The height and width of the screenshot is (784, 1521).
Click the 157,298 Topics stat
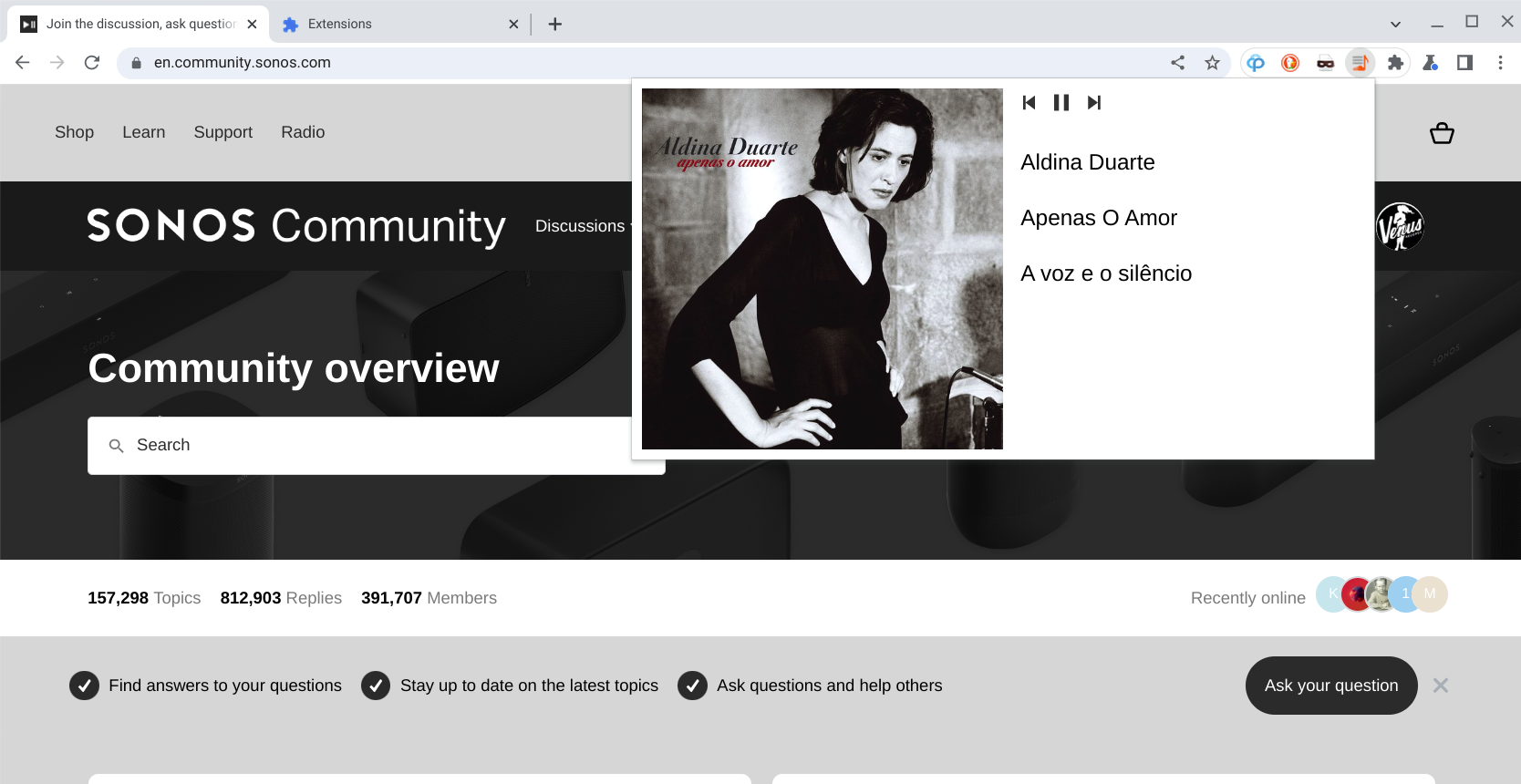pos(144,598)
